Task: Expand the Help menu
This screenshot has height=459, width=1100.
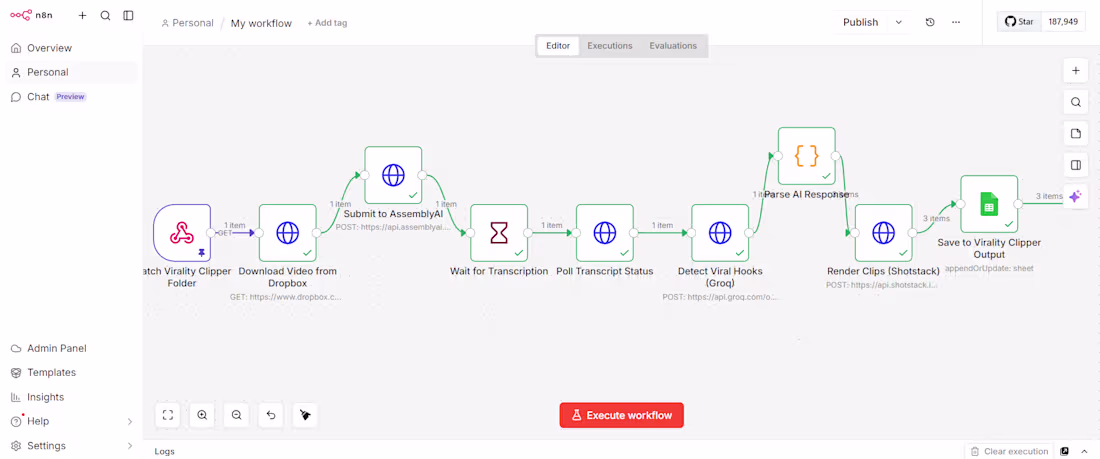Action: coord(71,421)
